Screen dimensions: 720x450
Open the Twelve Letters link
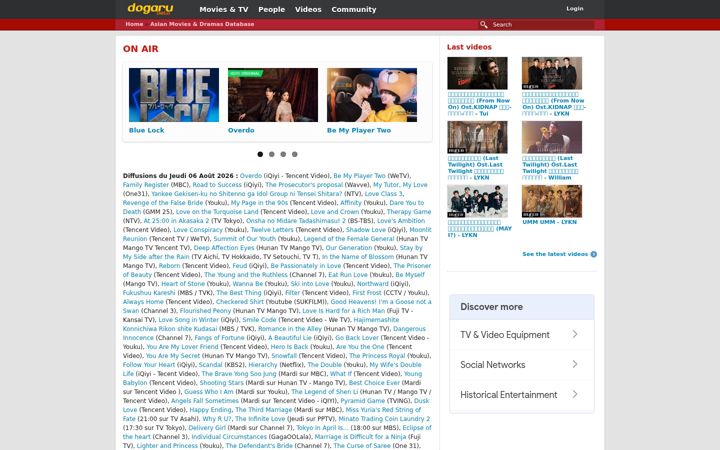(x=272, y=230)
